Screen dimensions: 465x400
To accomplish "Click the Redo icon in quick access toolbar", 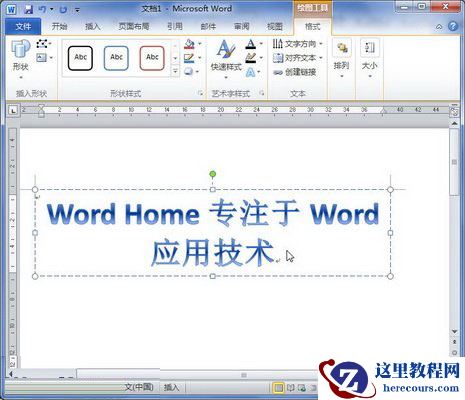I will pos(63,10).
